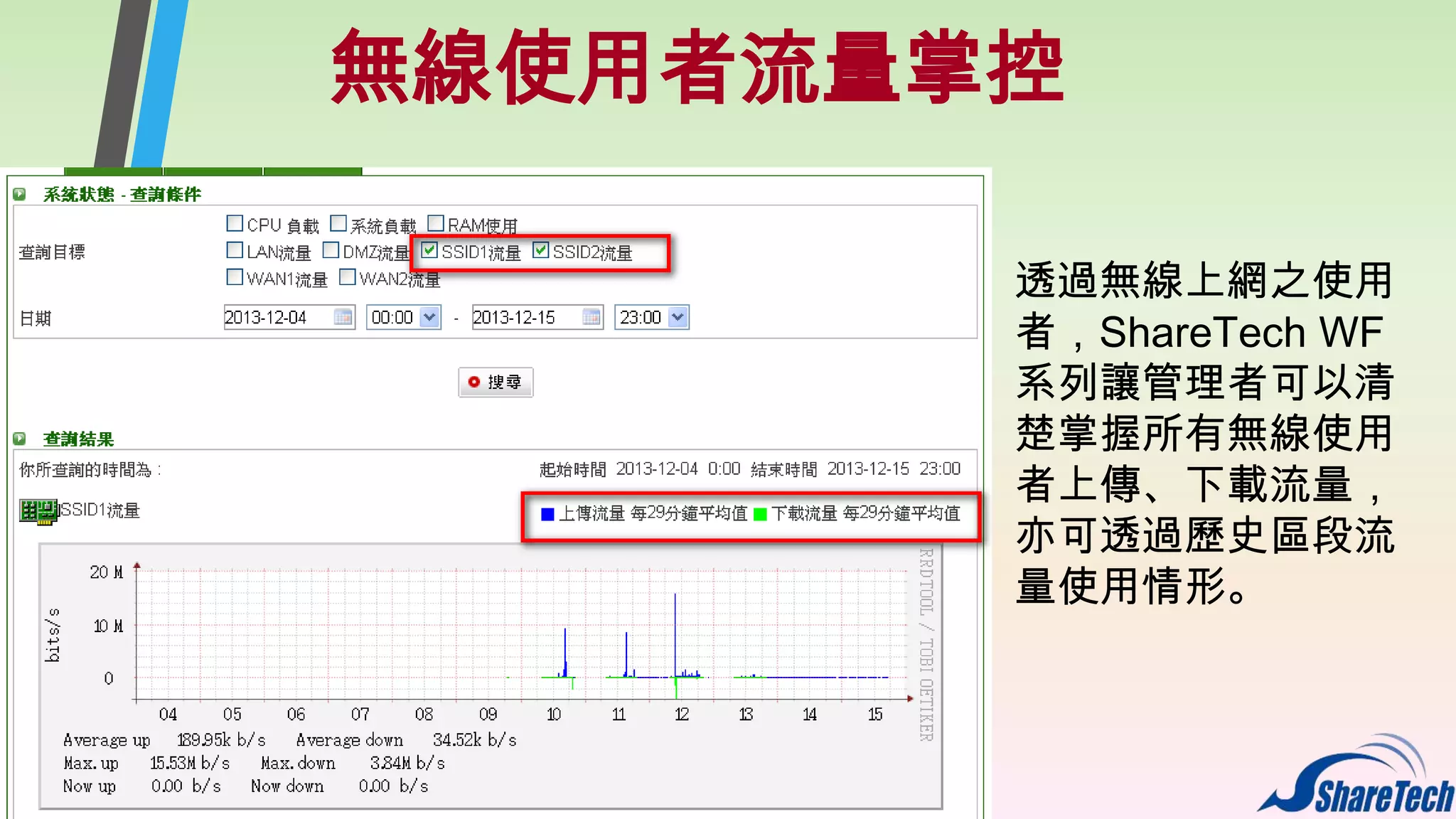The height and width of the screenshot is (819, 1456).
Task: Click the 查詢結果 heading
Action: (x=78, y=439)
